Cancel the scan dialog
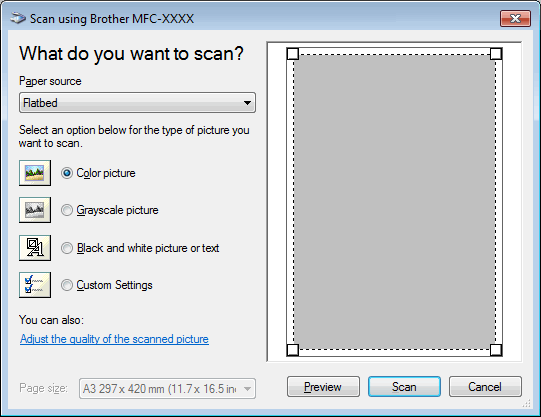Viewport: 541px width, 417px height. [485, 387]
